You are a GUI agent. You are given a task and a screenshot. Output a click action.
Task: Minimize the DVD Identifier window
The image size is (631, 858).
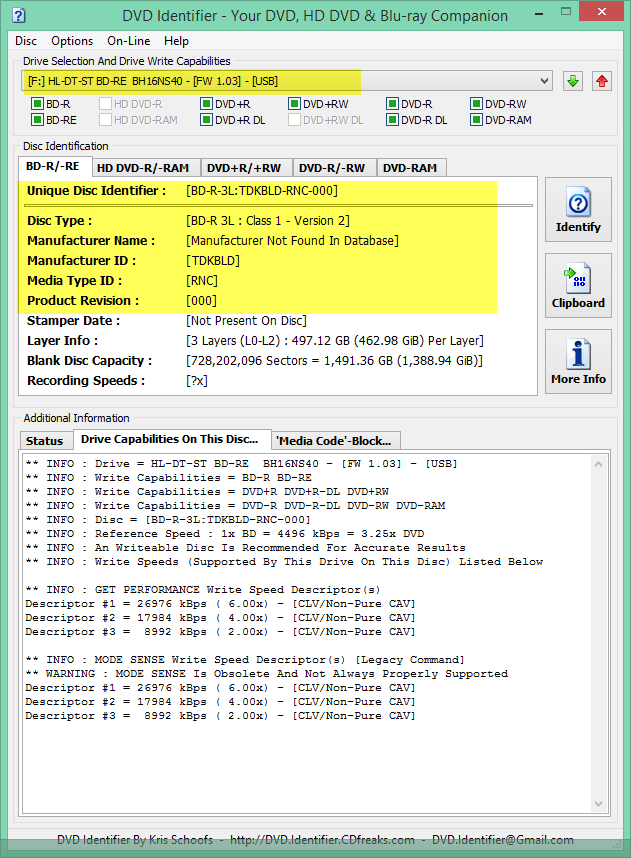[540, 12]
